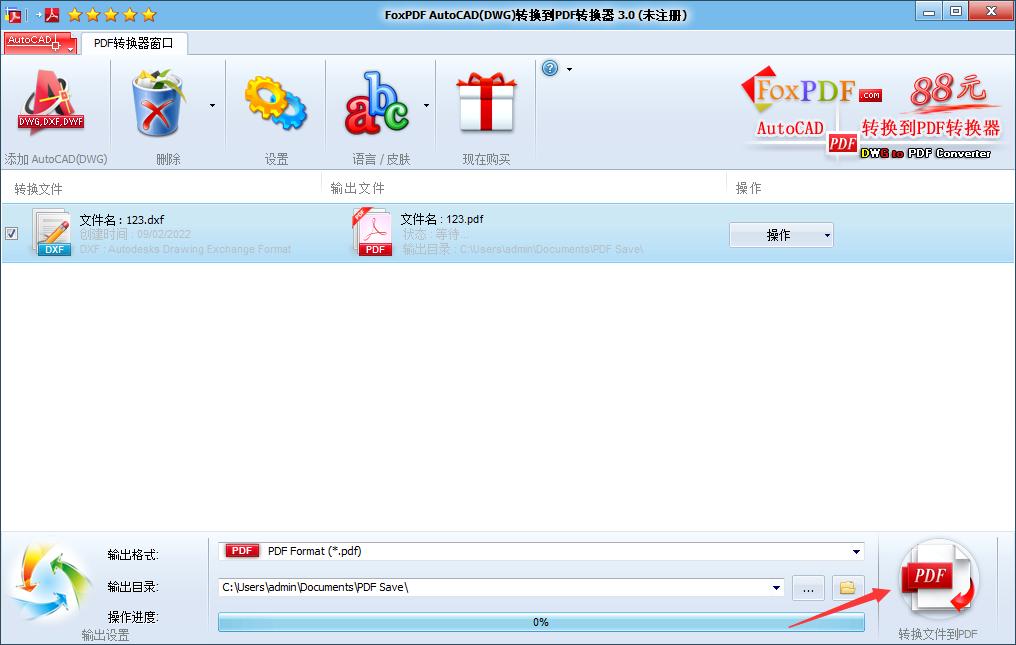Viewport: 1016px width, 645px height.
Task: Open the 操作 dropdown on the file row
Action: [x=781, y=234]
